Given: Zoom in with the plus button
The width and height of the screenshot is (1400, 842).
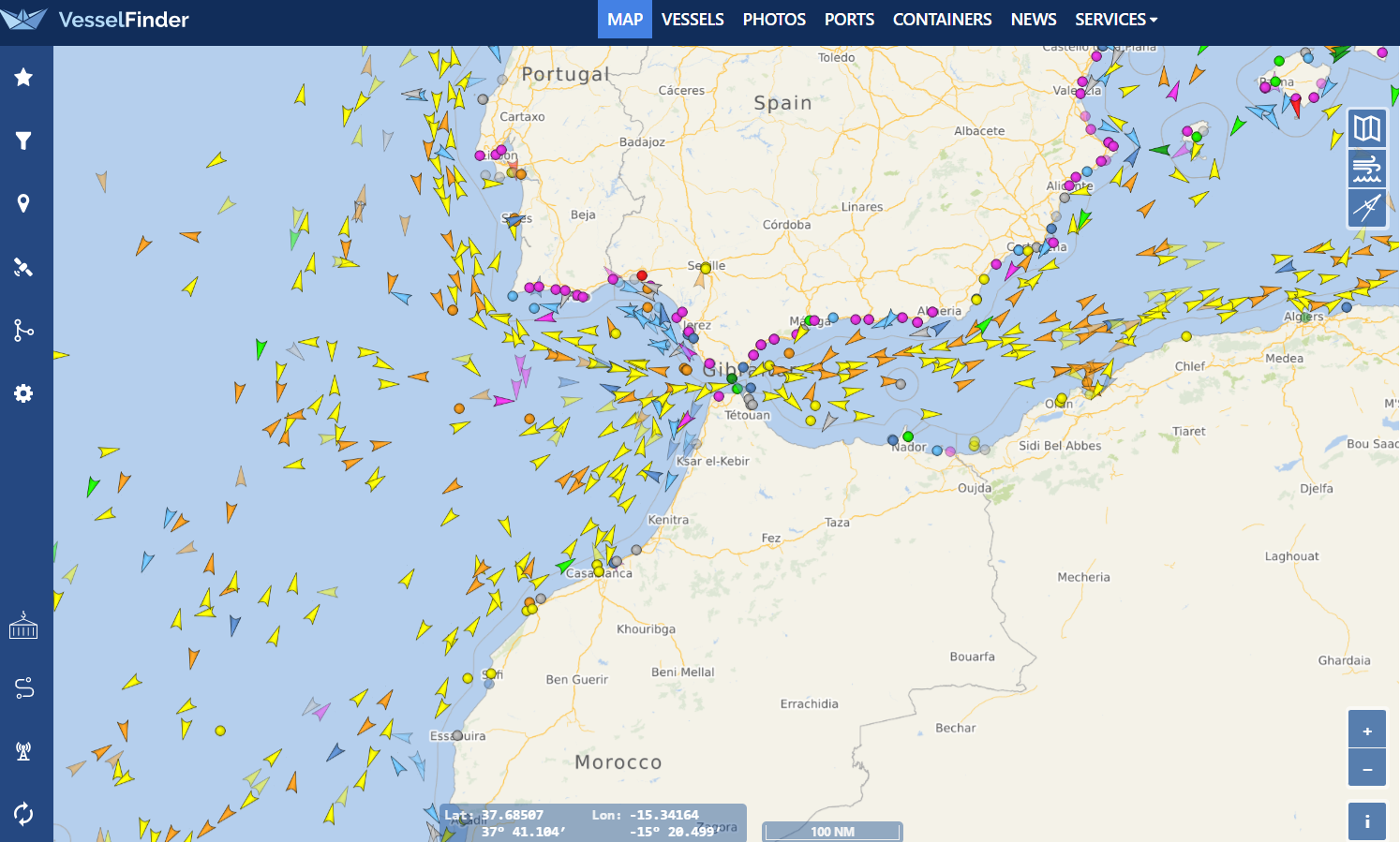Looking at the screenshot, I should (1367, 730).
